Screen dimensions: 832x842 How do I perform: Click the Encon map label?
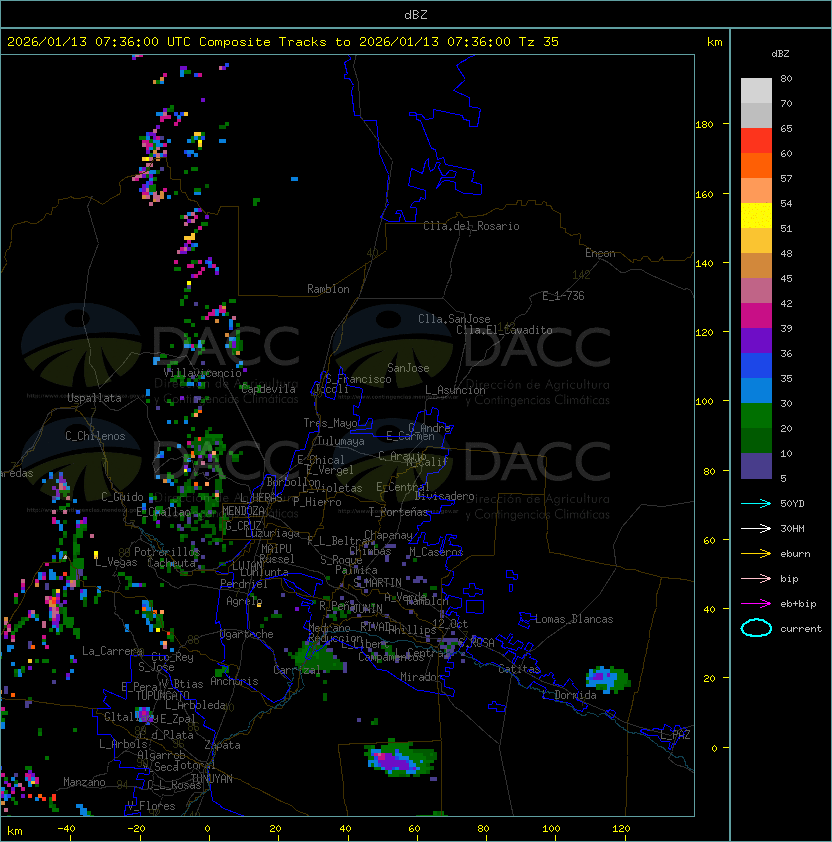[600, 253]
